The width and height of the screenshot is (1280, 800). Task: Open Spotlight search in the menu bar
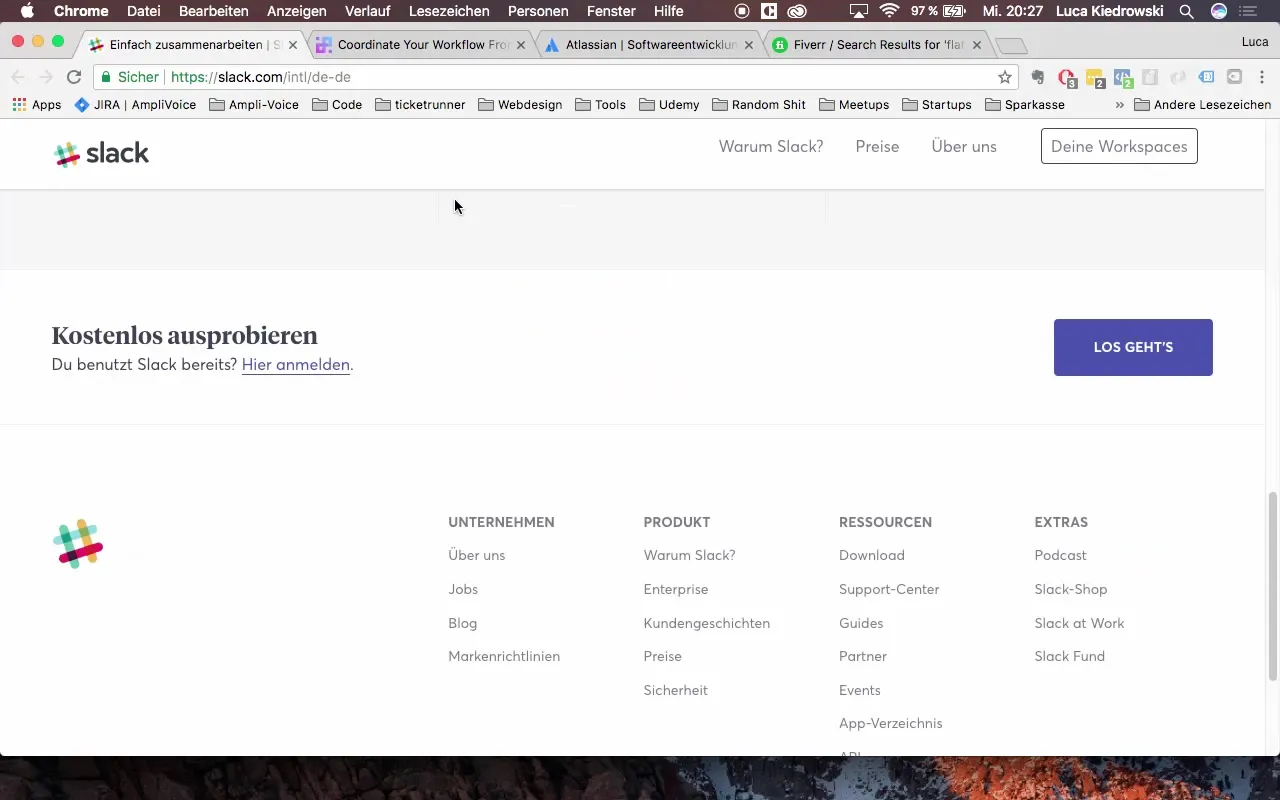tap(1187, 11)
